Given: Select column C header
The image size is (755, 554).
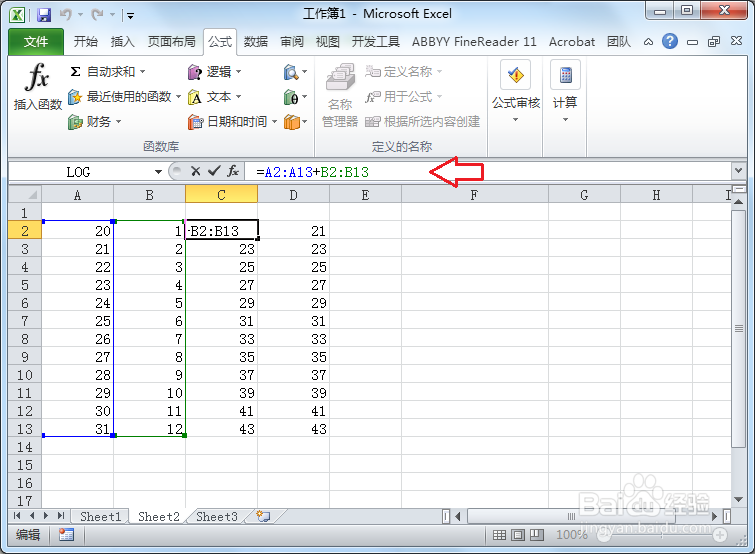Looking at the screenshot, I should click(x=221, y=195).
